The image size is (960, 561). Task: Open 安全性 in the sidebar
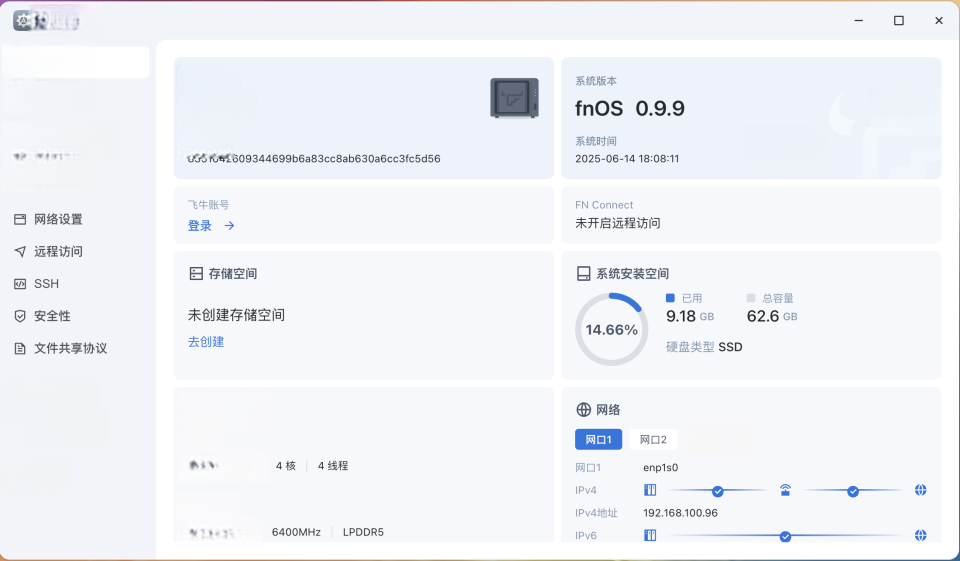[52, 316]
